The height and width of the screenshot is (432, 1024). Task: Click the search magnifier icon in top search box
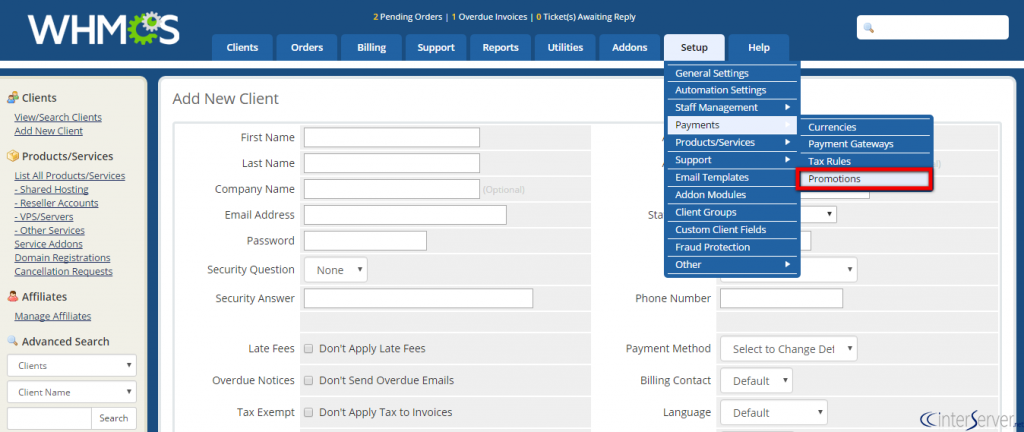869,28
